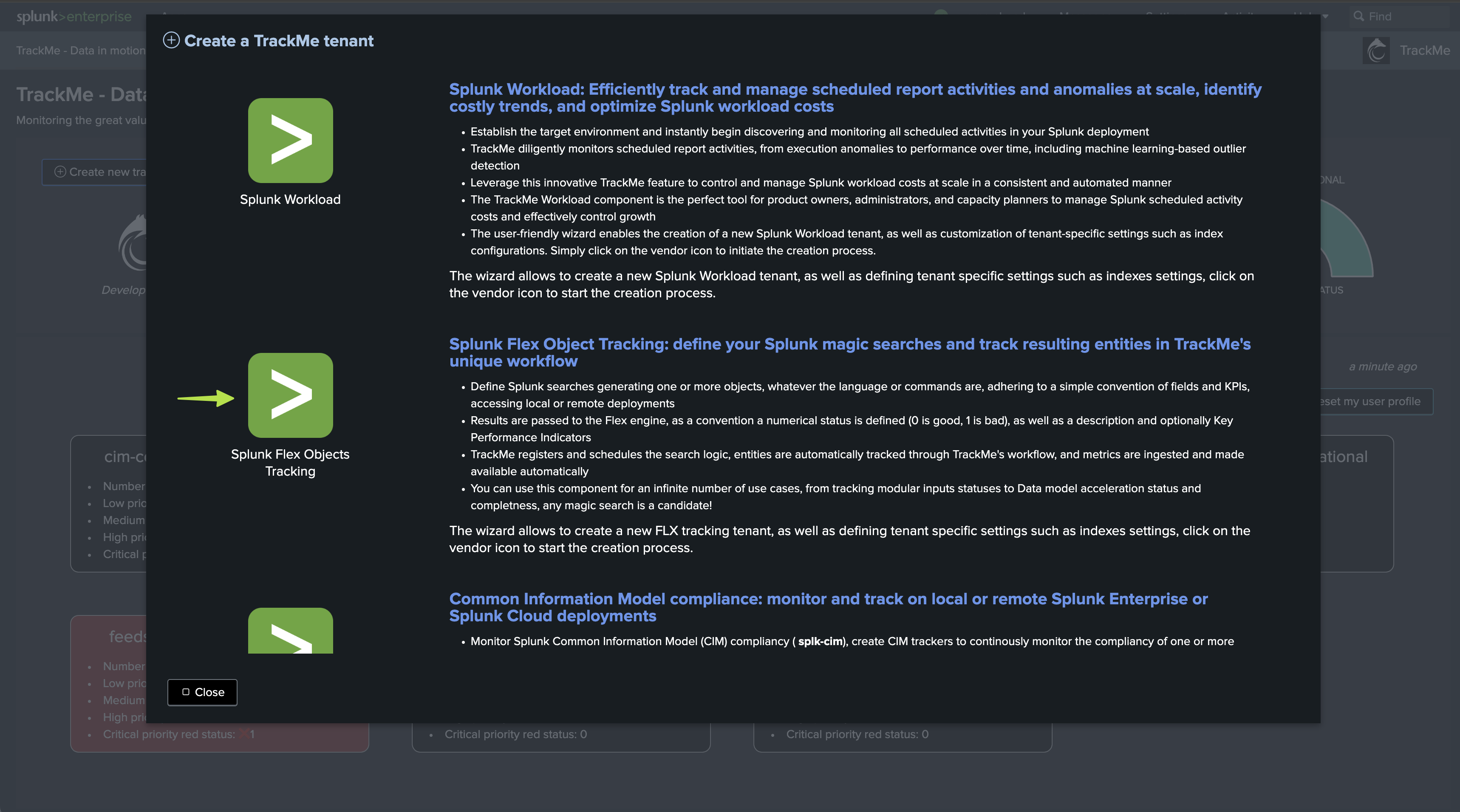Image resolution: width=1460 pixels, height=812 pixels.
Task: Click the Create new tenant button behind the dialog
Action: coord(94,172)
